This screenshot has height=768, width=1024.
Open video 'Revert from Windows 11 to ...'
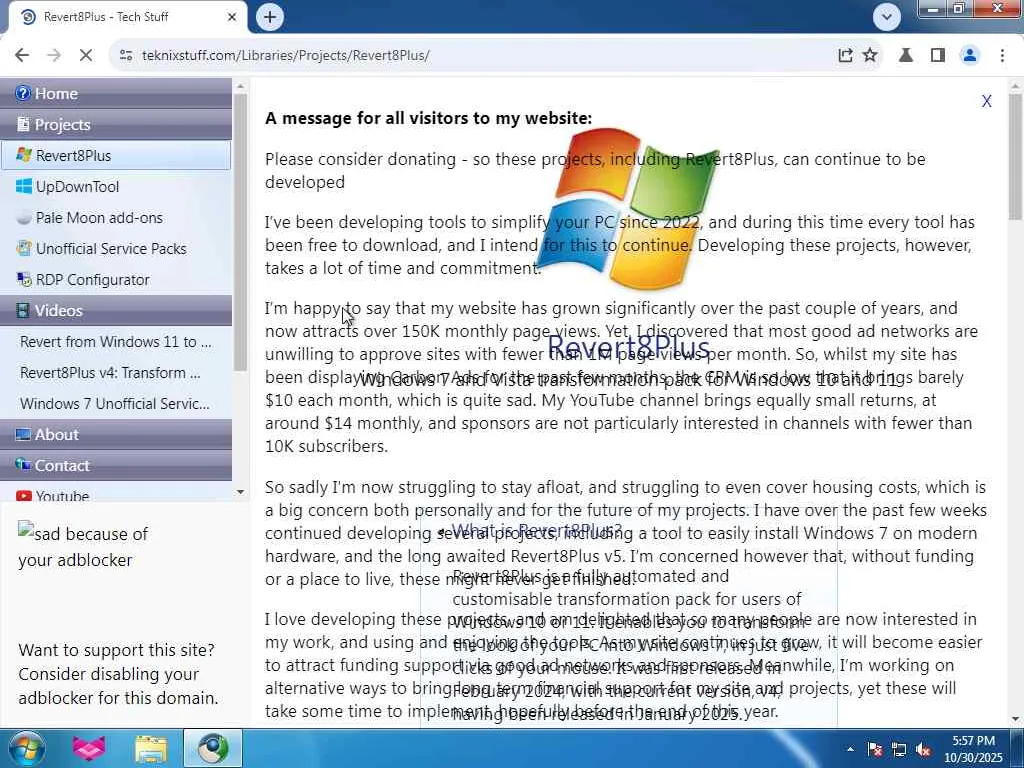tap(116, 342)
